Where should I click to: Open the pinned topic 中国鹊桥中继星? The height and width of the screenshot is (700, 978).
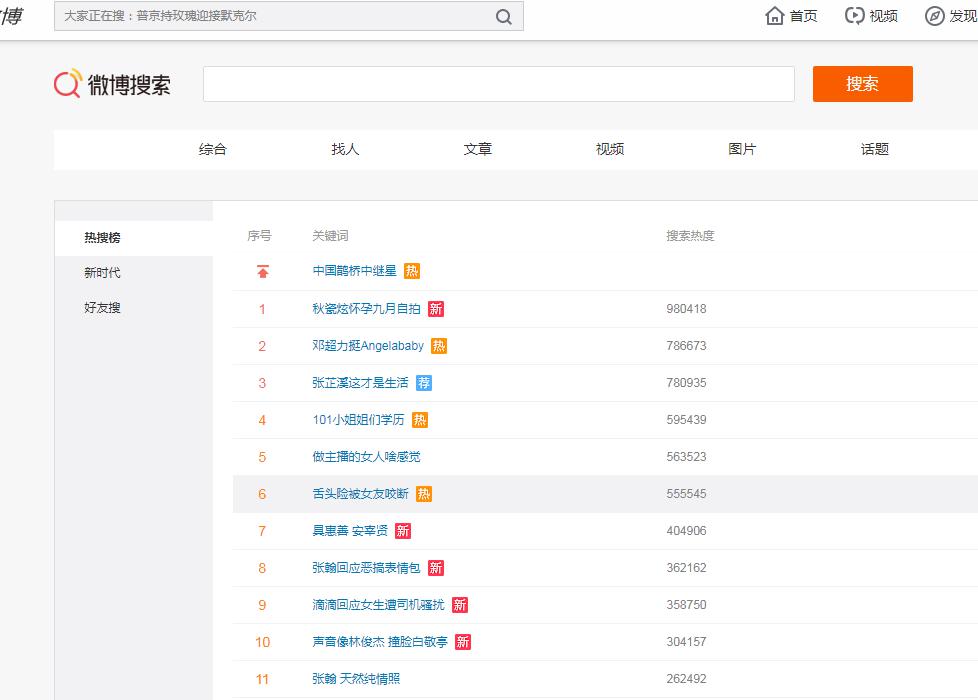click(x=354, y=271)
